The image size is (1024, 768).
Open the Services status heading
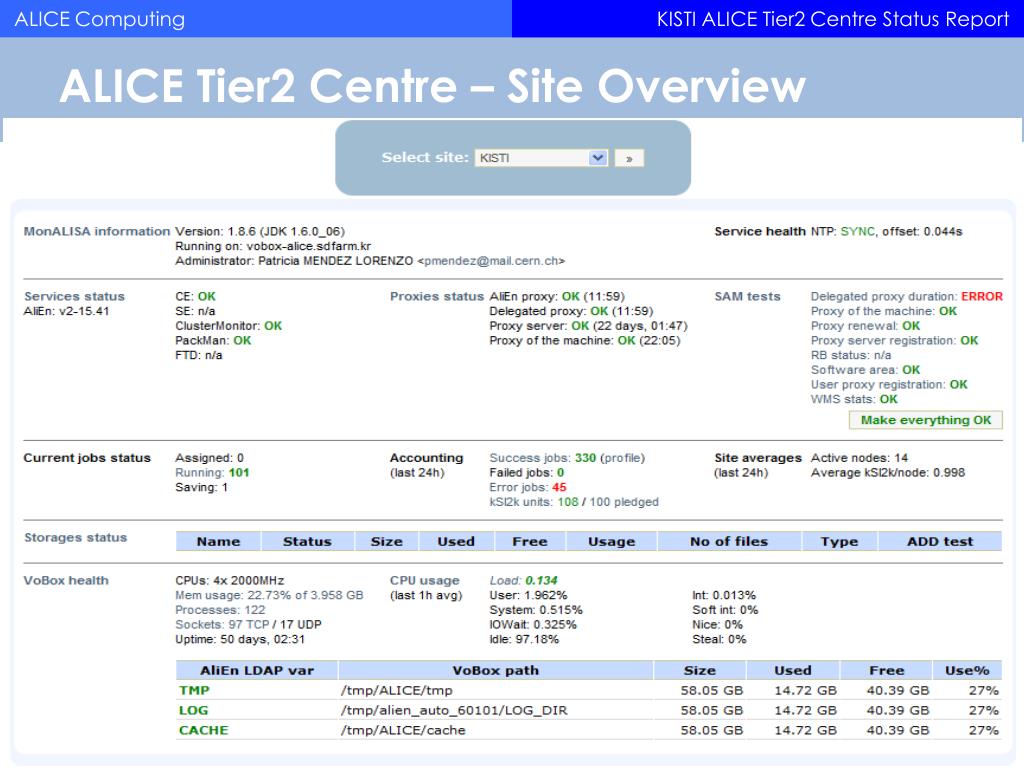pos(74,296)
